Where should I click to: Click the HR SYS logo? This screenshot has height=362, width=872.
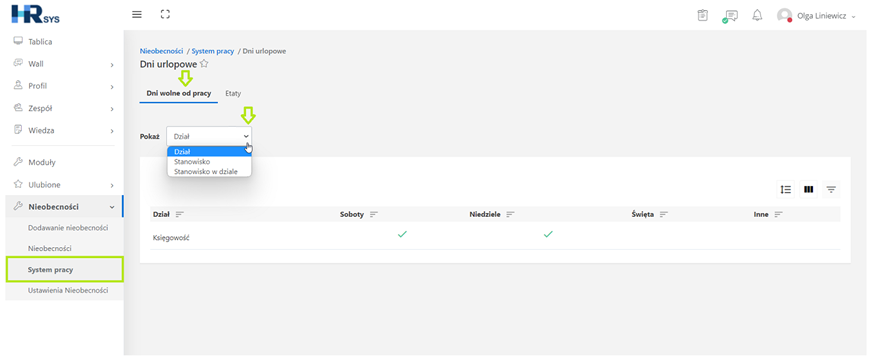[x=35, y=14]
